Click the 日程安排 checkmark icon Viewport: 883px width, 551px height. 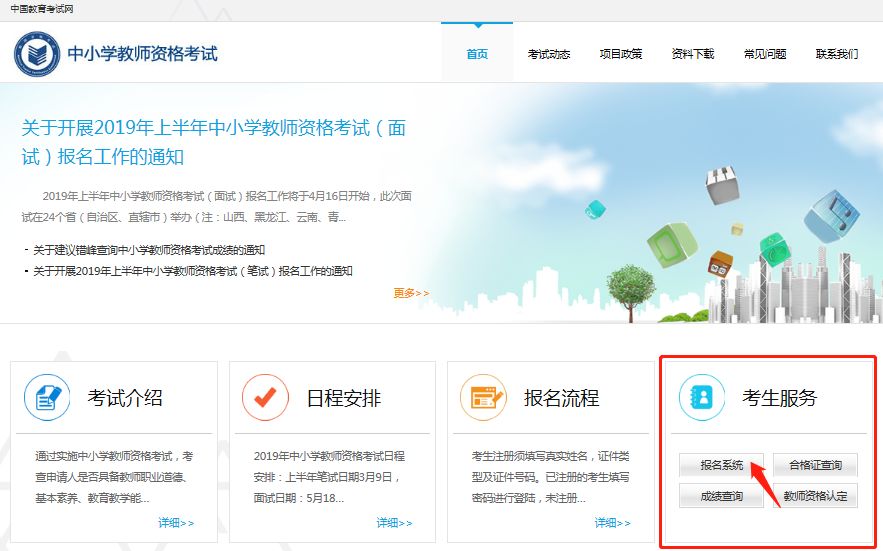click(x=265, y=398)
